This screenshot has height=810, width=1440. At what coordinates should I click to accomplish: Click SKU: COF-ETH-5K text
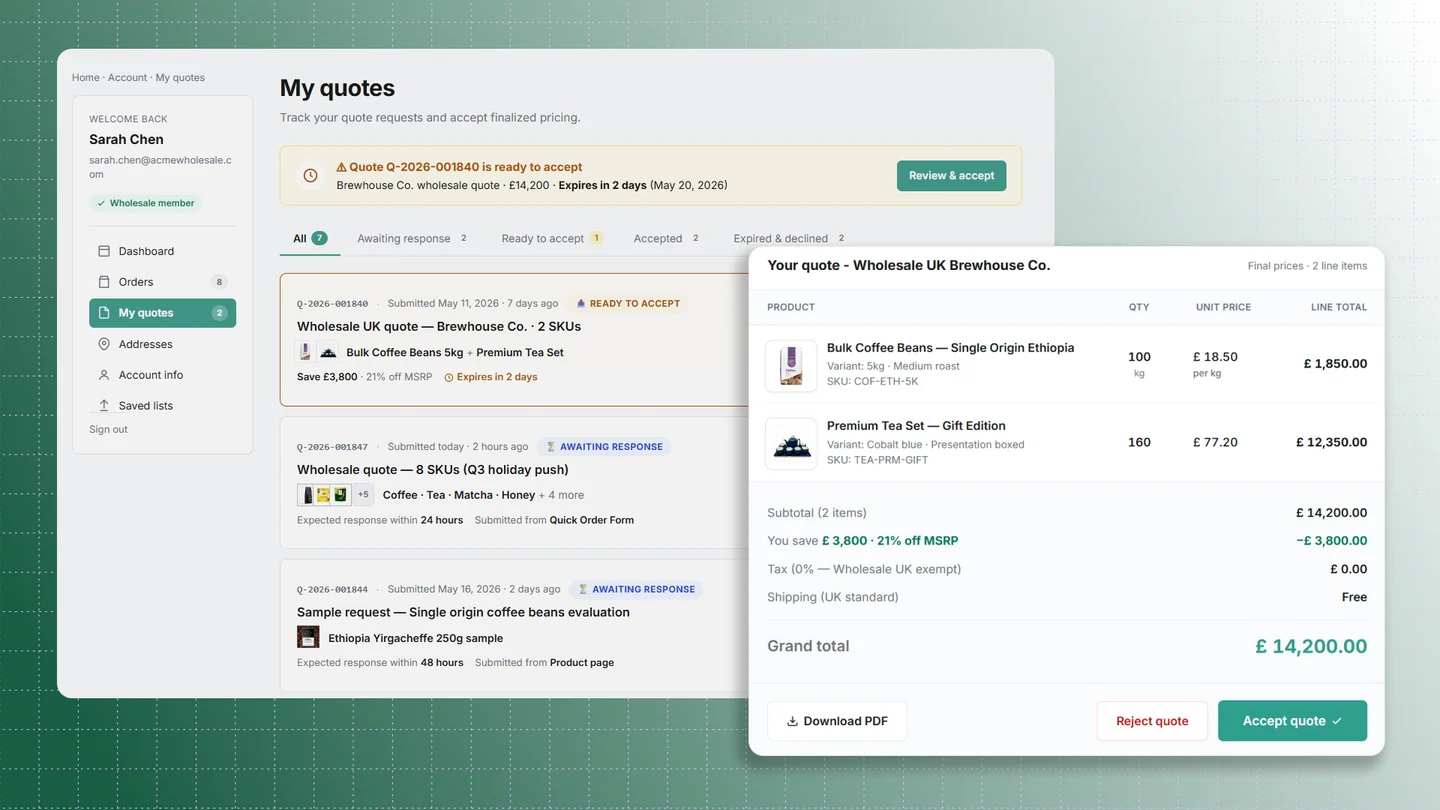[872, 381]
